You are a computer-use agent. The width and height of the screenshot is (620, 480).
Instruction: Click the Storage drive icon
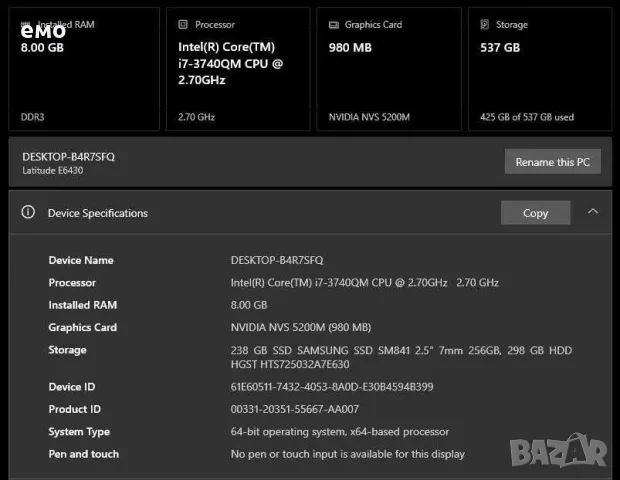(484, 25)
